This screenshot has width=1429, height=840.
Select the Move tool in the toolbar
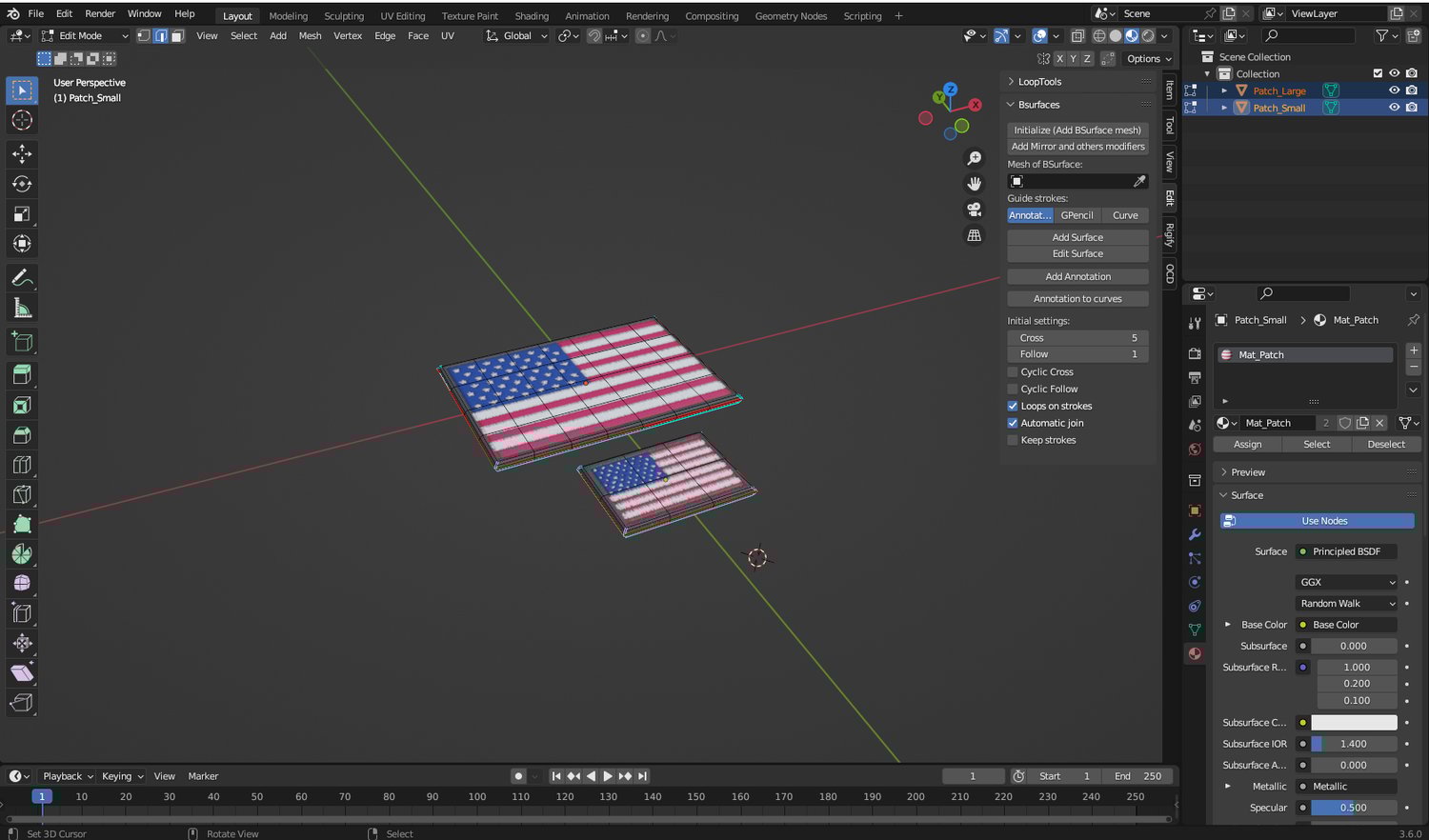coord(22,153)
